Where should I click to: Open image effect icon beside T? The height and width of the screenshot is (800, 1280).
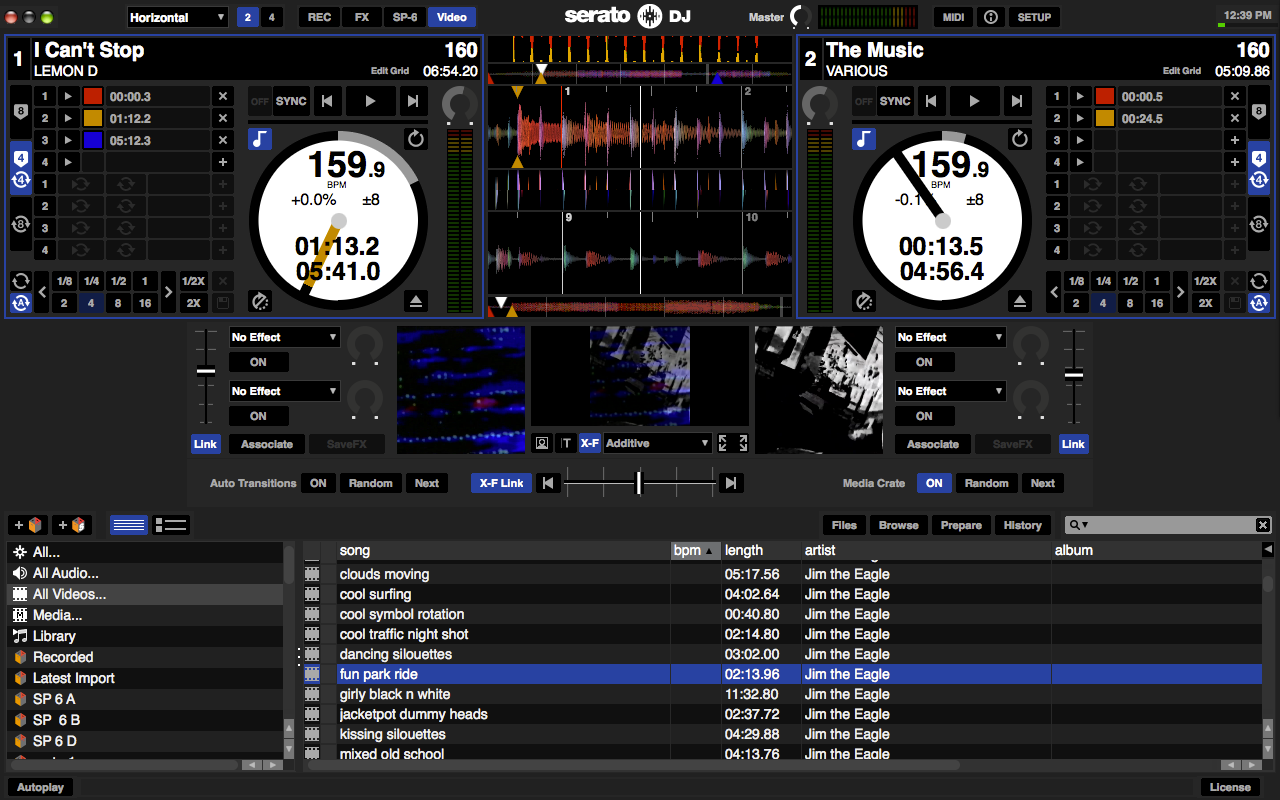[x=543, y=443]
